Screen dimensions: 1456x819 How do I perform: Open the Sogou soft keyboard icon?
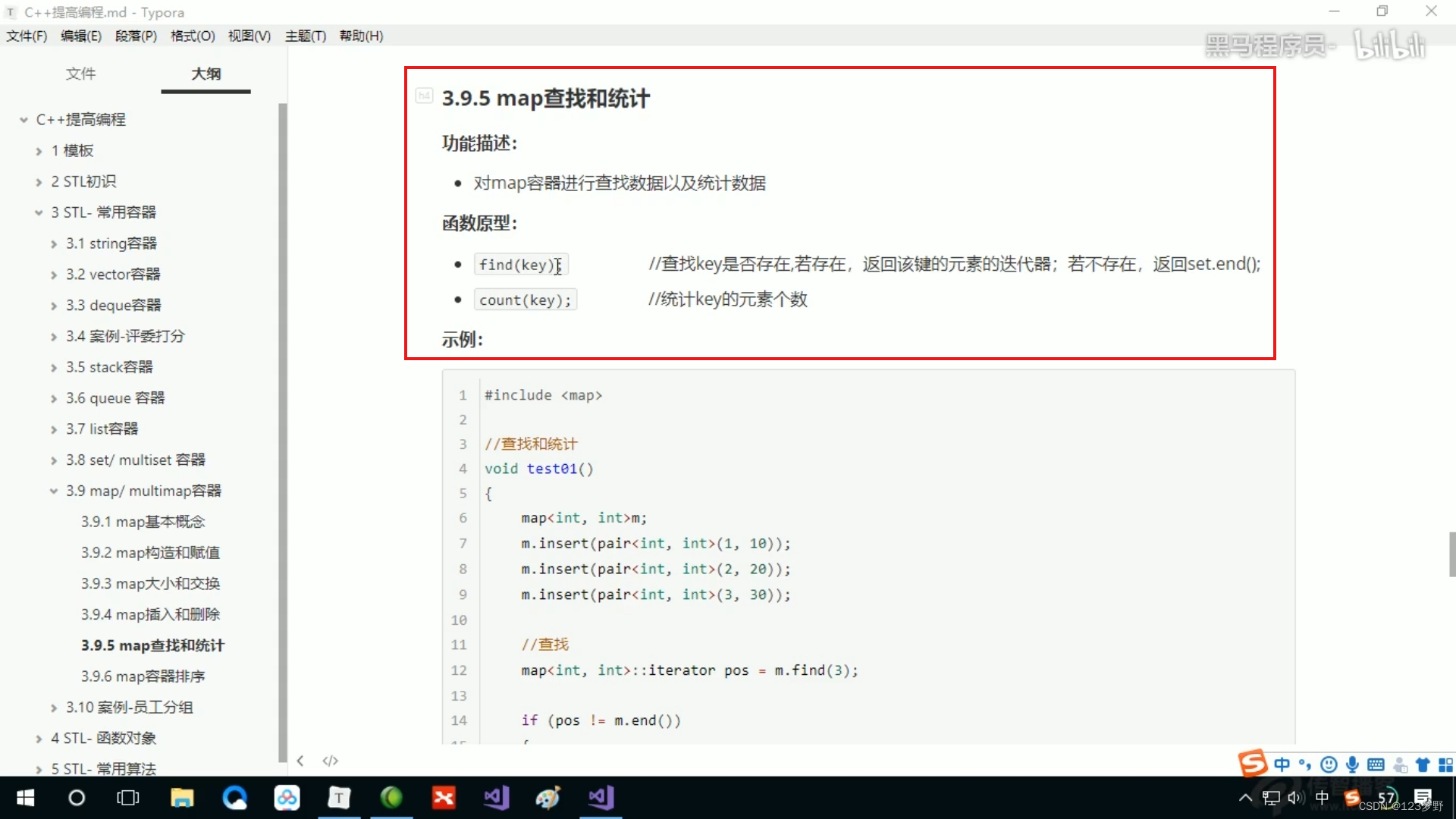pos(1376,764)
